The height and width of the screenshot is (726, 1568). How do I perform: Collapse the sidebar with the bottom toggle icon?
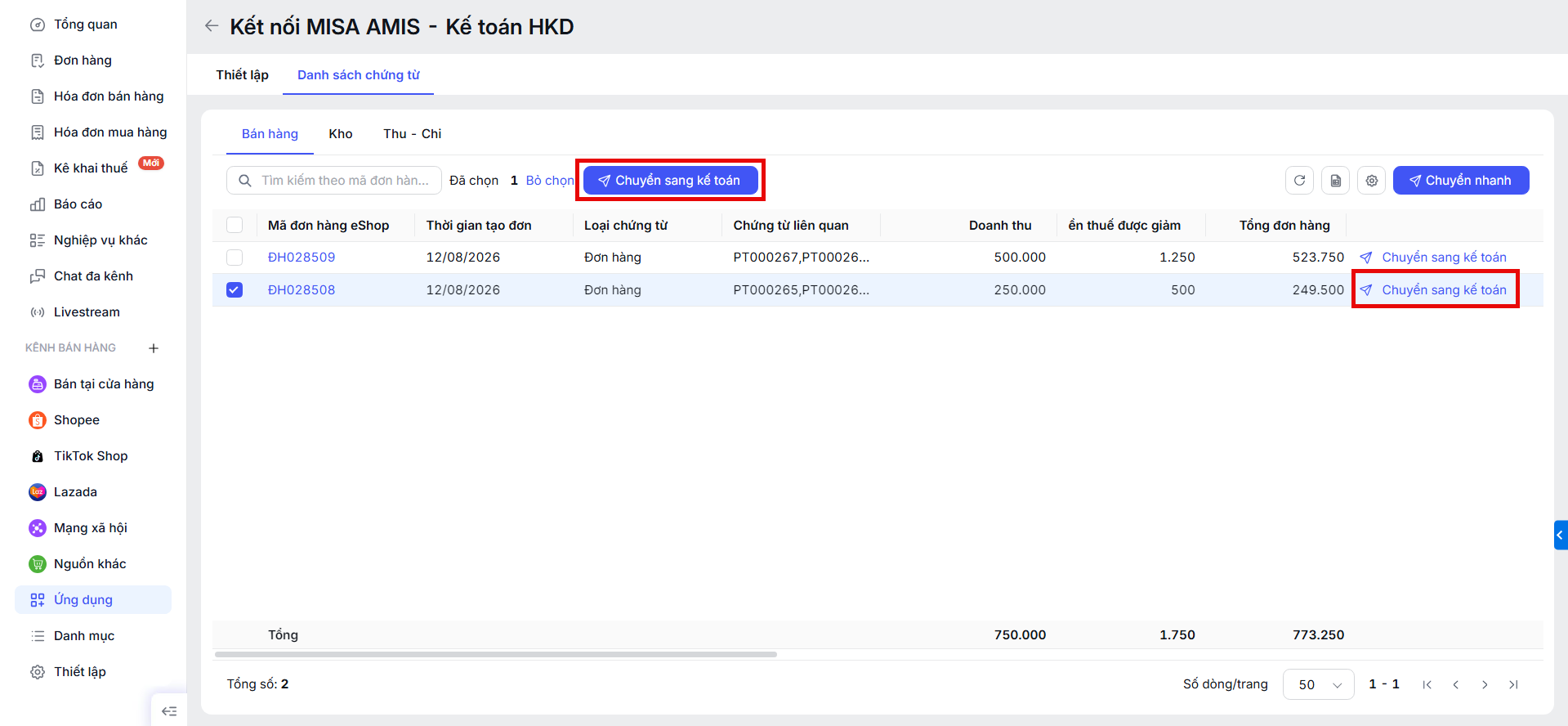pyautogui.click(x=169, y=711)
